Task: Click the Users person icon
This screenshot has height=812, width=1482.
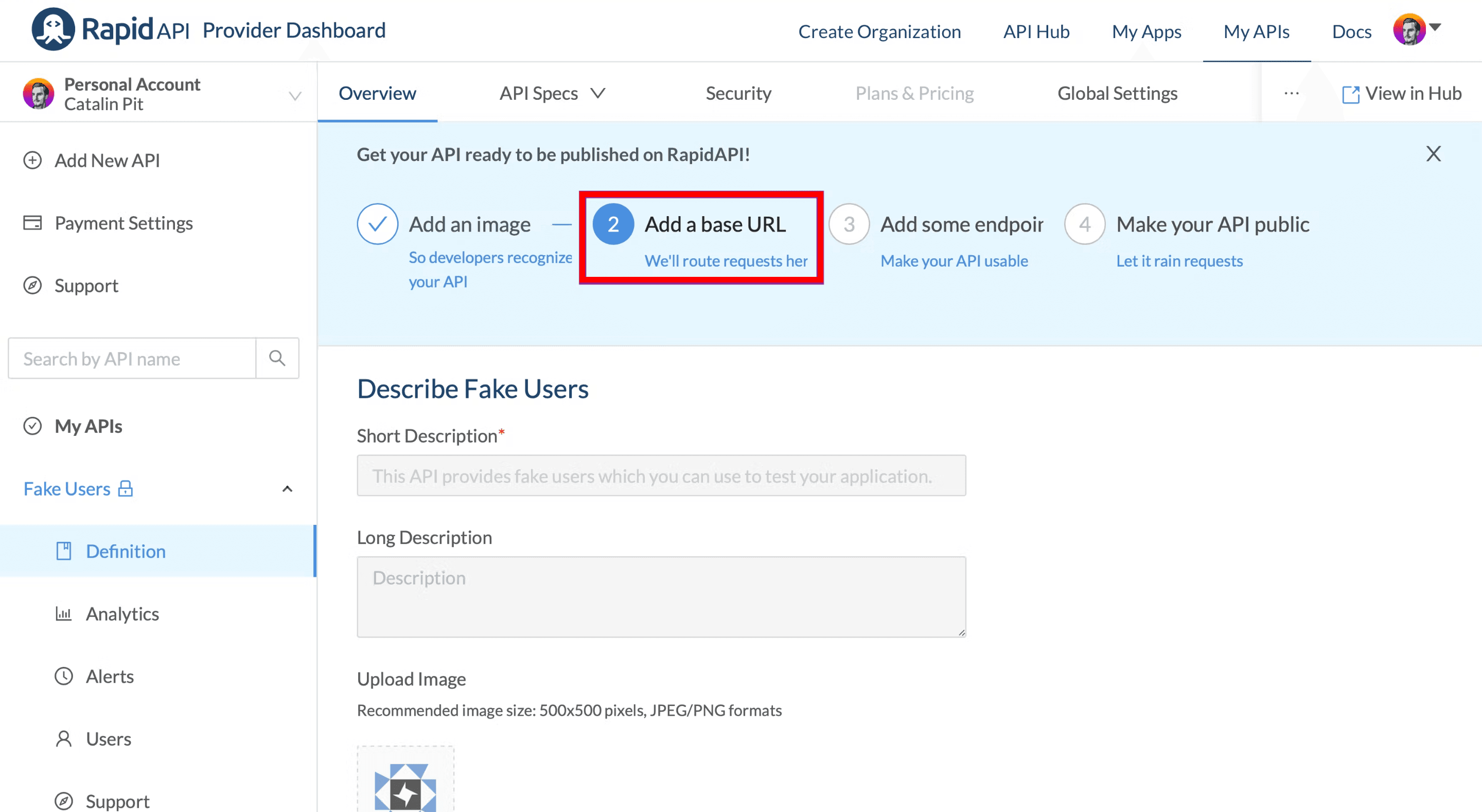Action: 63,738
